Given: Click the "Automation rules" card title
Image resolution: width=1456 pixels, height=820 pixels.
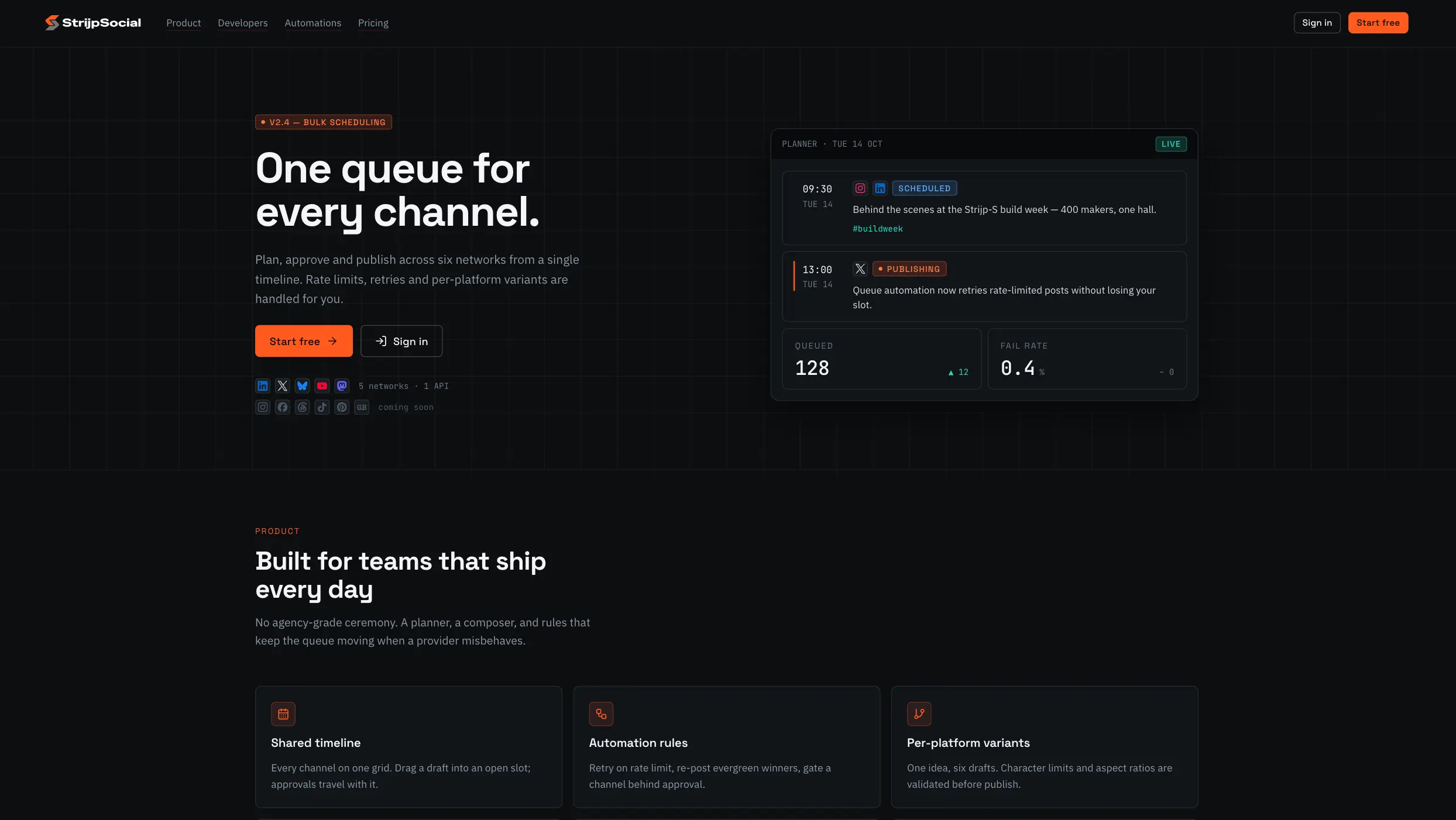Looking at the screenshot, I should [638, 743].
